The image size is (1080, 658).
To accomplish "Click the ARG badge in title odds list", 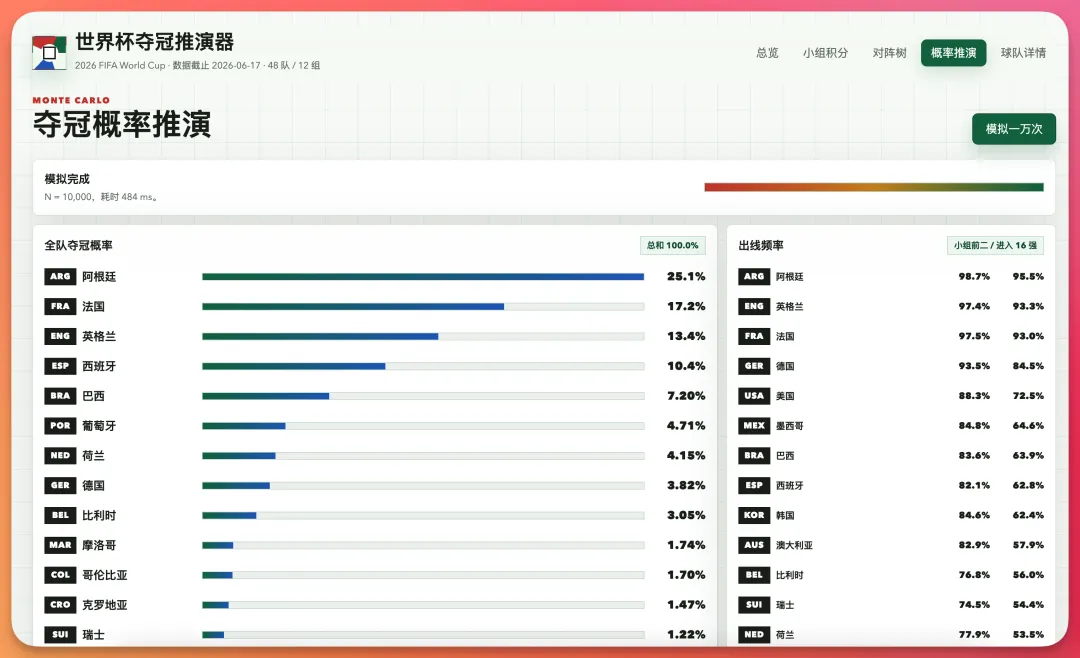I will tap(60, 276).
